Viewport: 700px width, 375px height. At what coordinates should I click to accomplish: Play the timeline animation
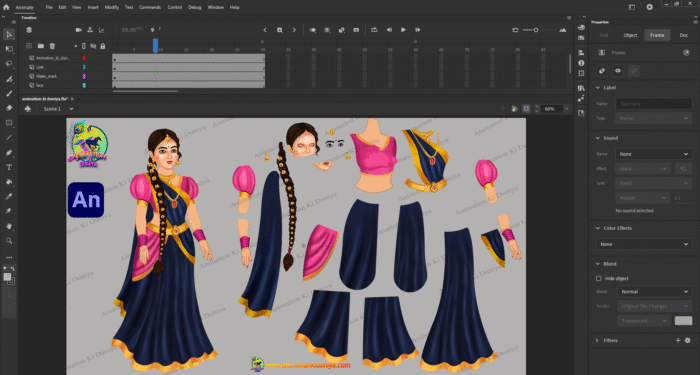(x=404, y=30)
